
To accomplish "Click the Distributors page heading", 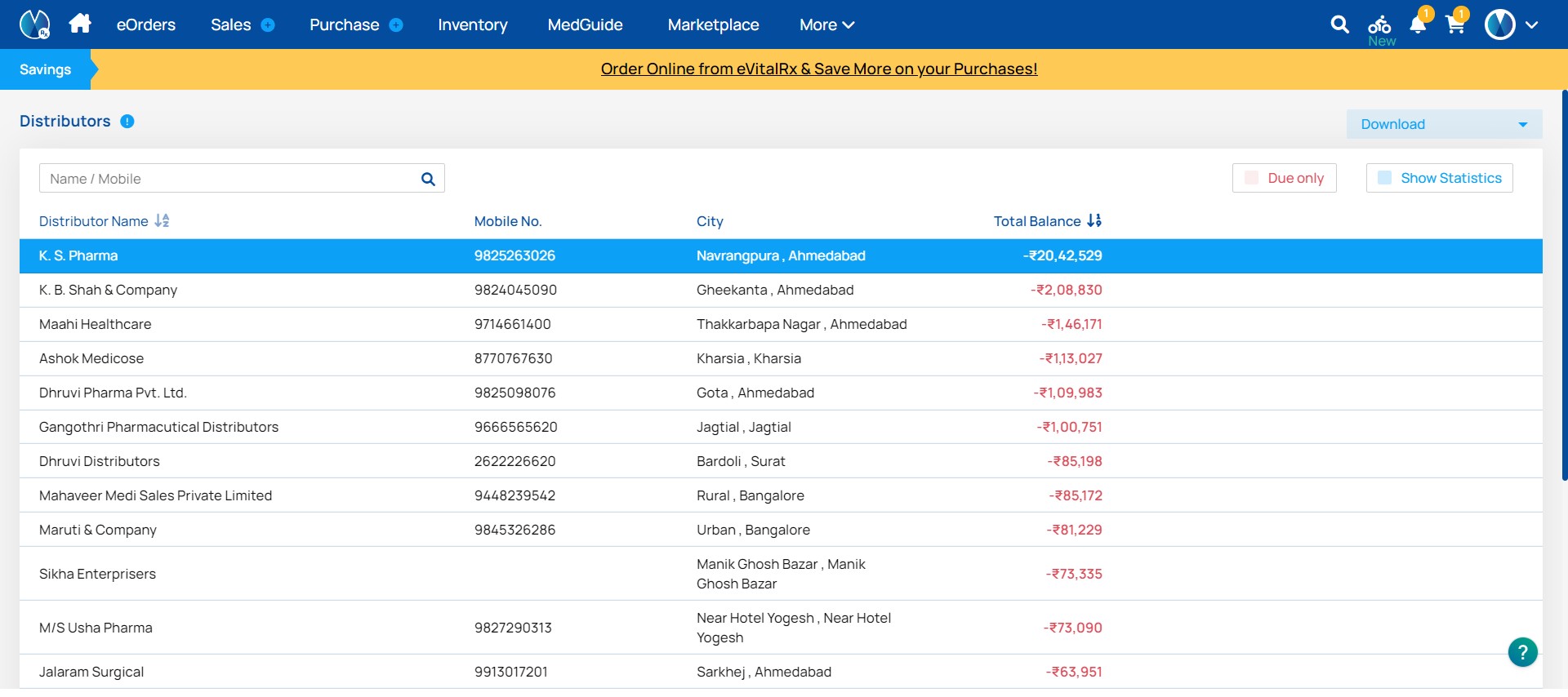I will pos(65,121).
